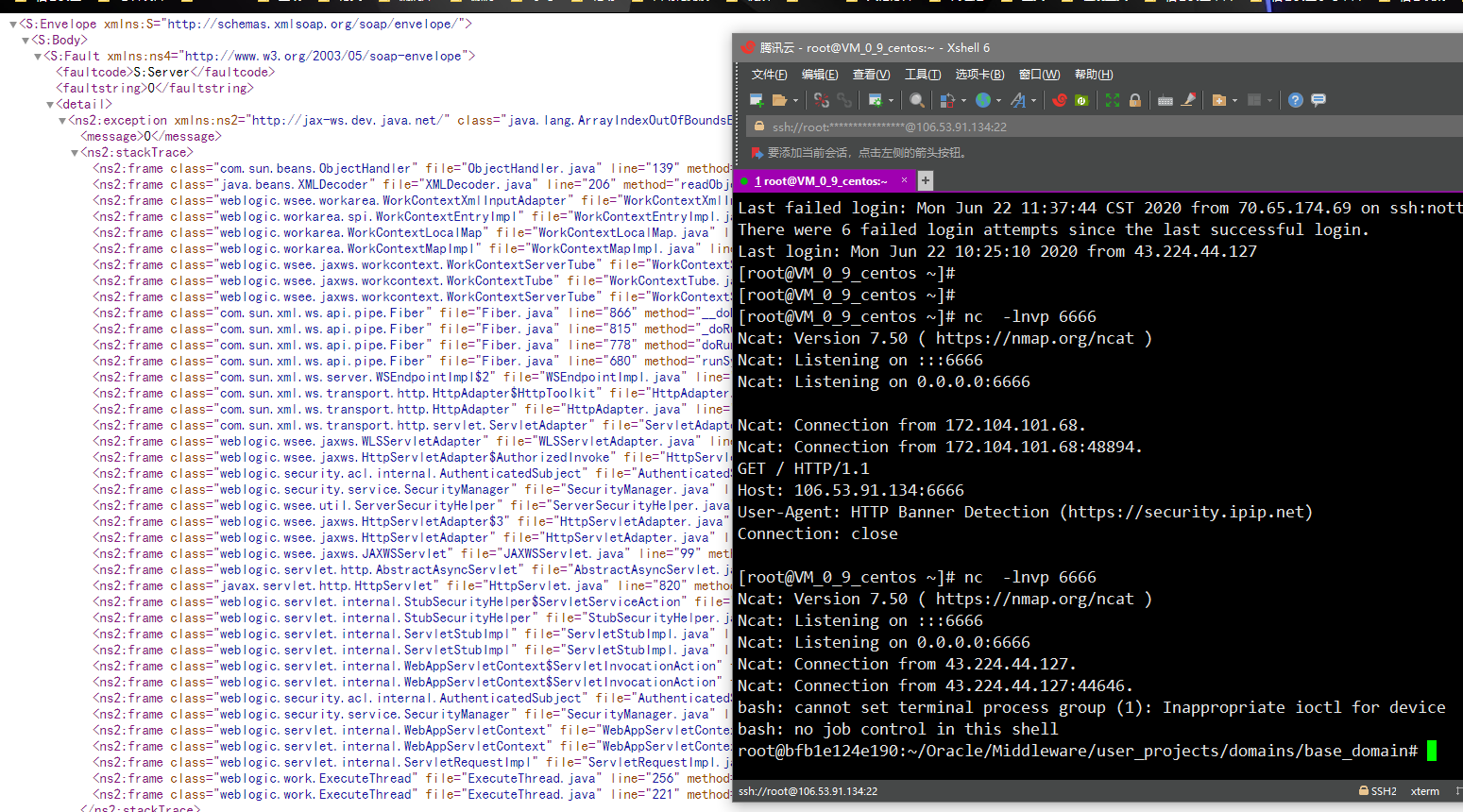Collapse the ns2:stackTrace XML node

click(x=75, y=153)
